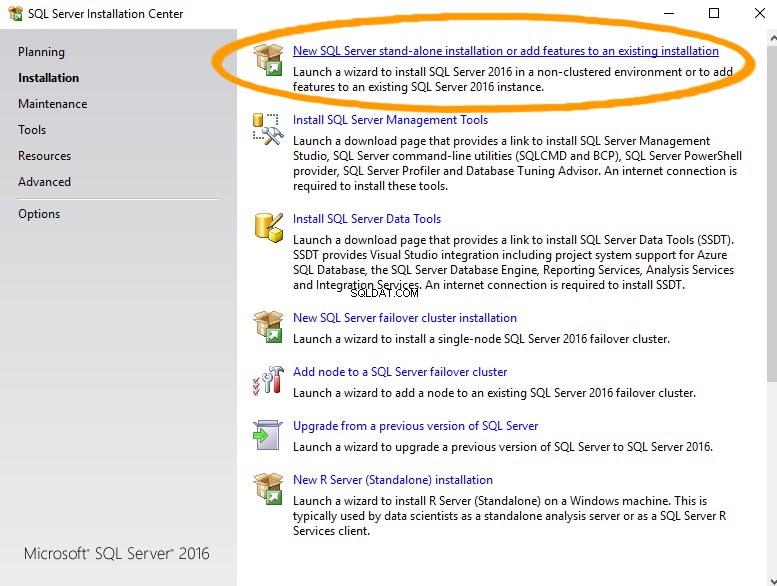Screen dimensions: 777x586
Task: Select the Installation section
Action: 49,78
